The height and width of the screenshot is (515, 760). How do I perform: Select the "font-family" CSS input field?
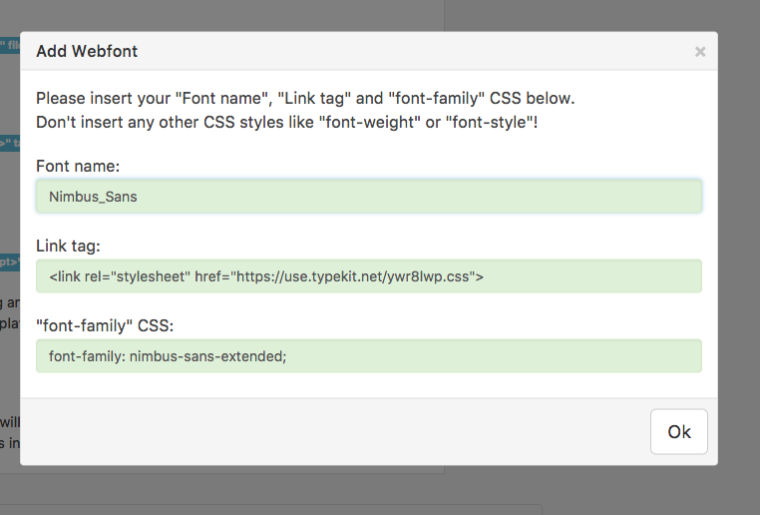[x=368, y=356]
